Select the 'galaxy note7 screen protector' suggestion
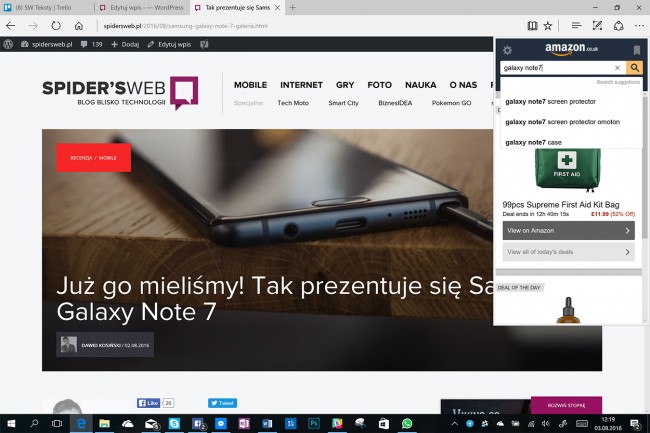This screenshot has width=650, height=433. (x=571, y=102)
